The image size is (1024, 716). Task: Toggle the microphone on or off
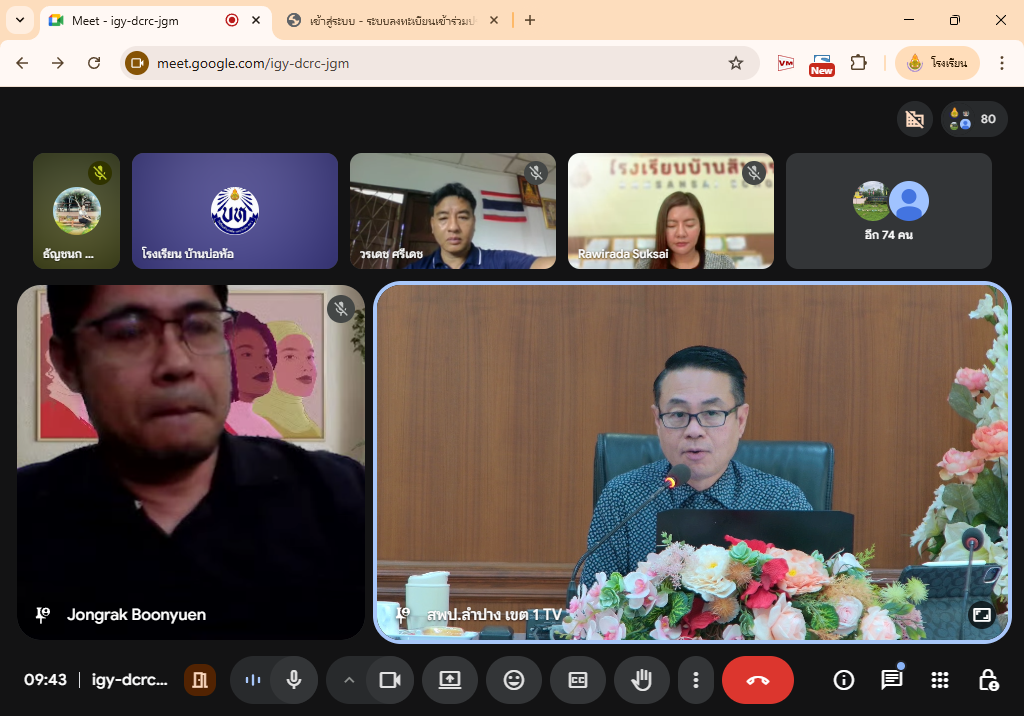pos(294,680)
